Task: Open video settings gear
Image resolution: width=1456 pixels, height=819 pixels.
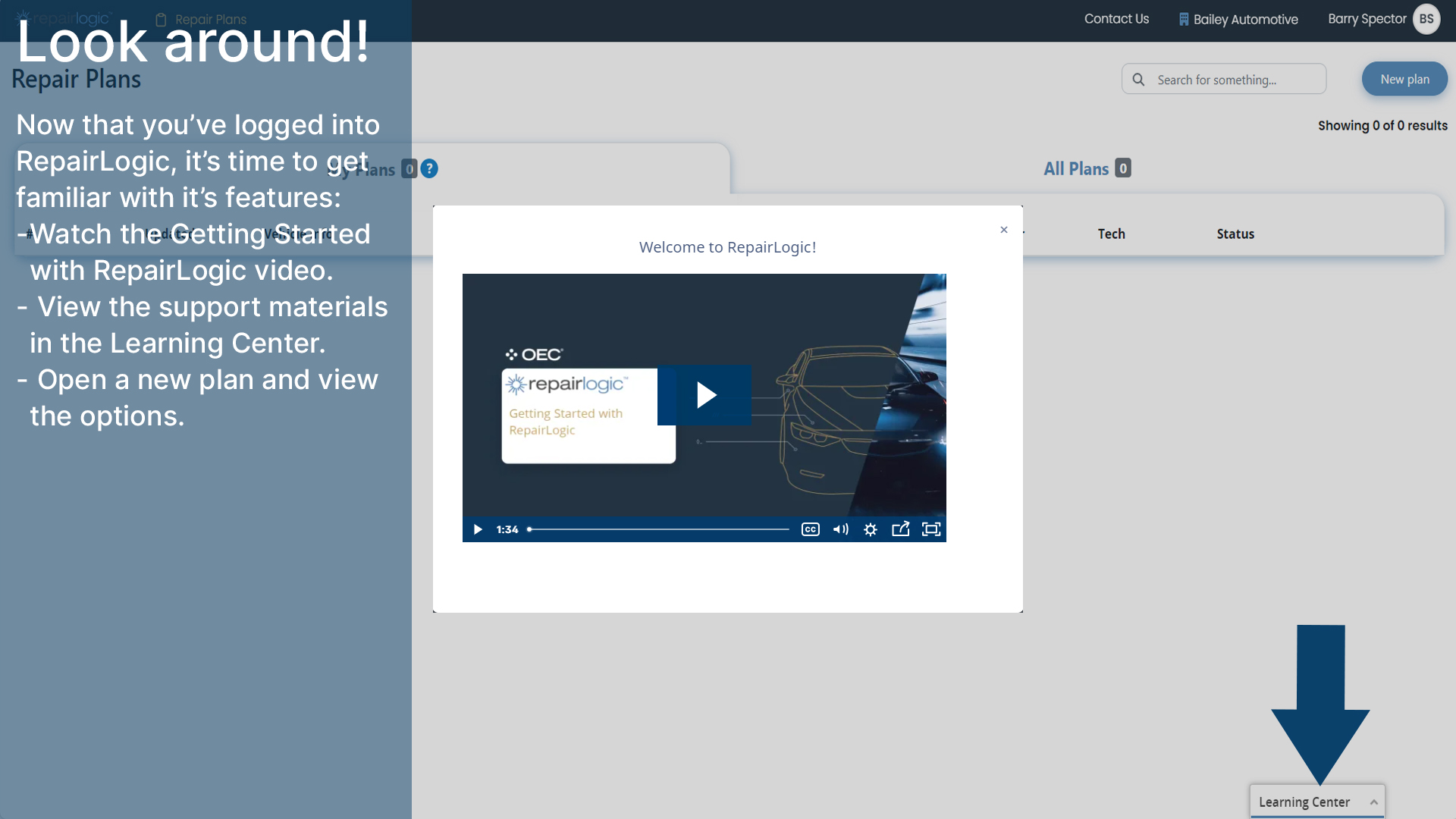Action: [x=871, y=529]
